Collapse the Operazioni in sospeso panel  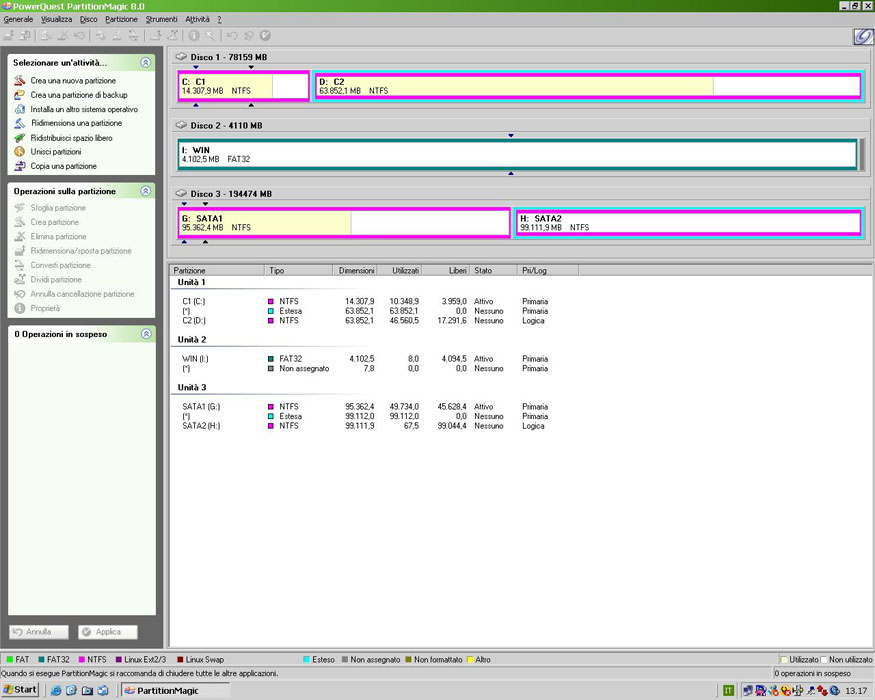(x=146, y=334)
